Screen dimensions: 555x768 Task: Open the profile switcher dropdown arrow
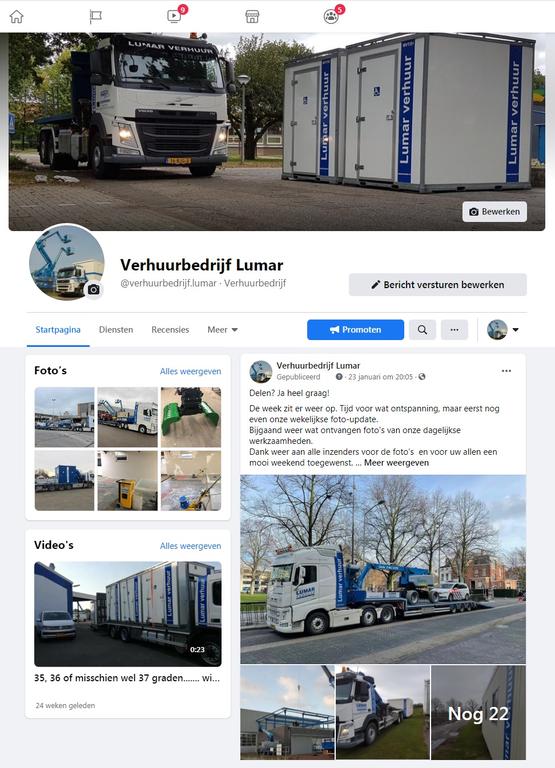515,330
